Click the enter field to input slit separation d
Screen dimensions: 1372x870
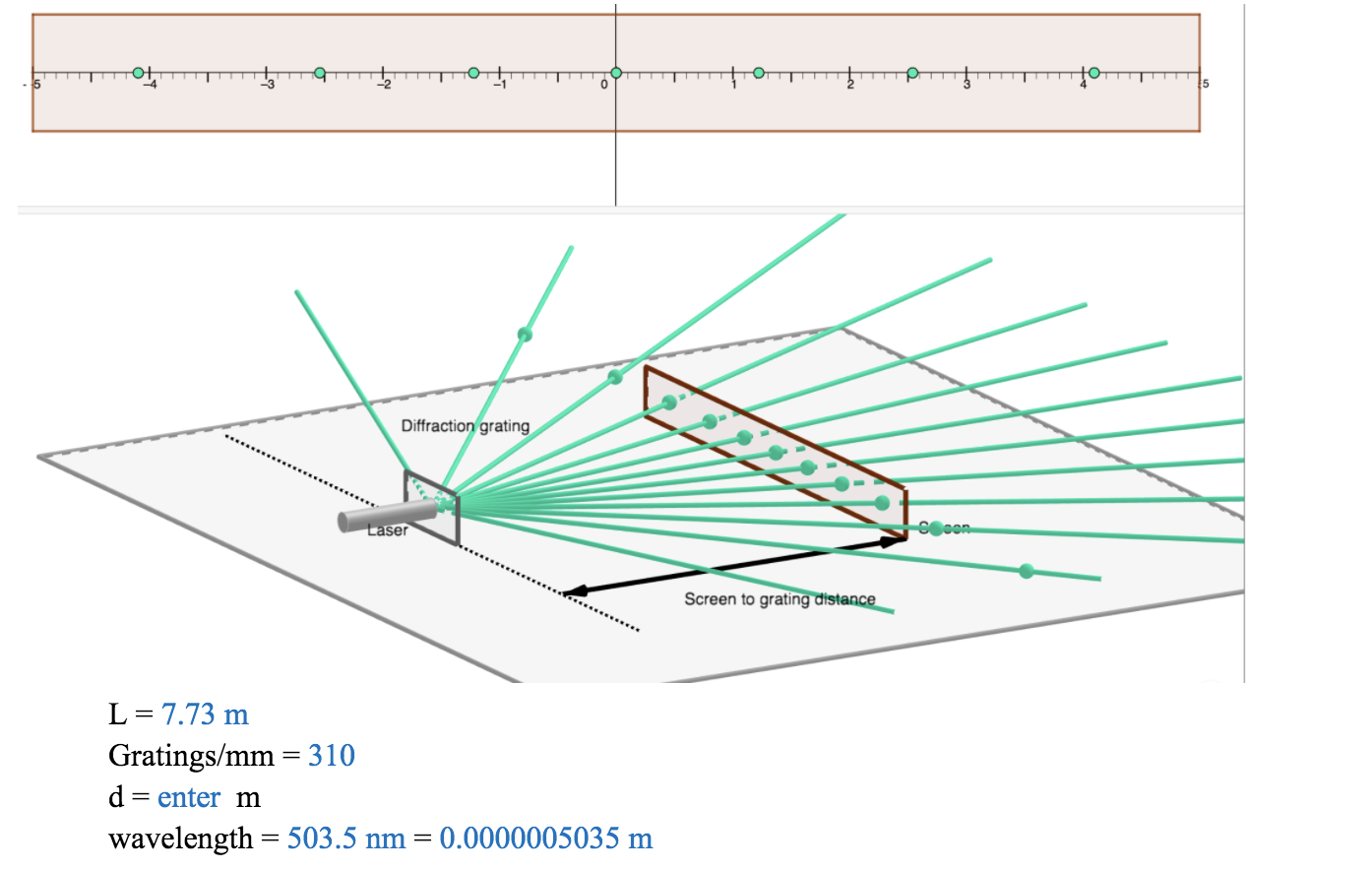189,797
